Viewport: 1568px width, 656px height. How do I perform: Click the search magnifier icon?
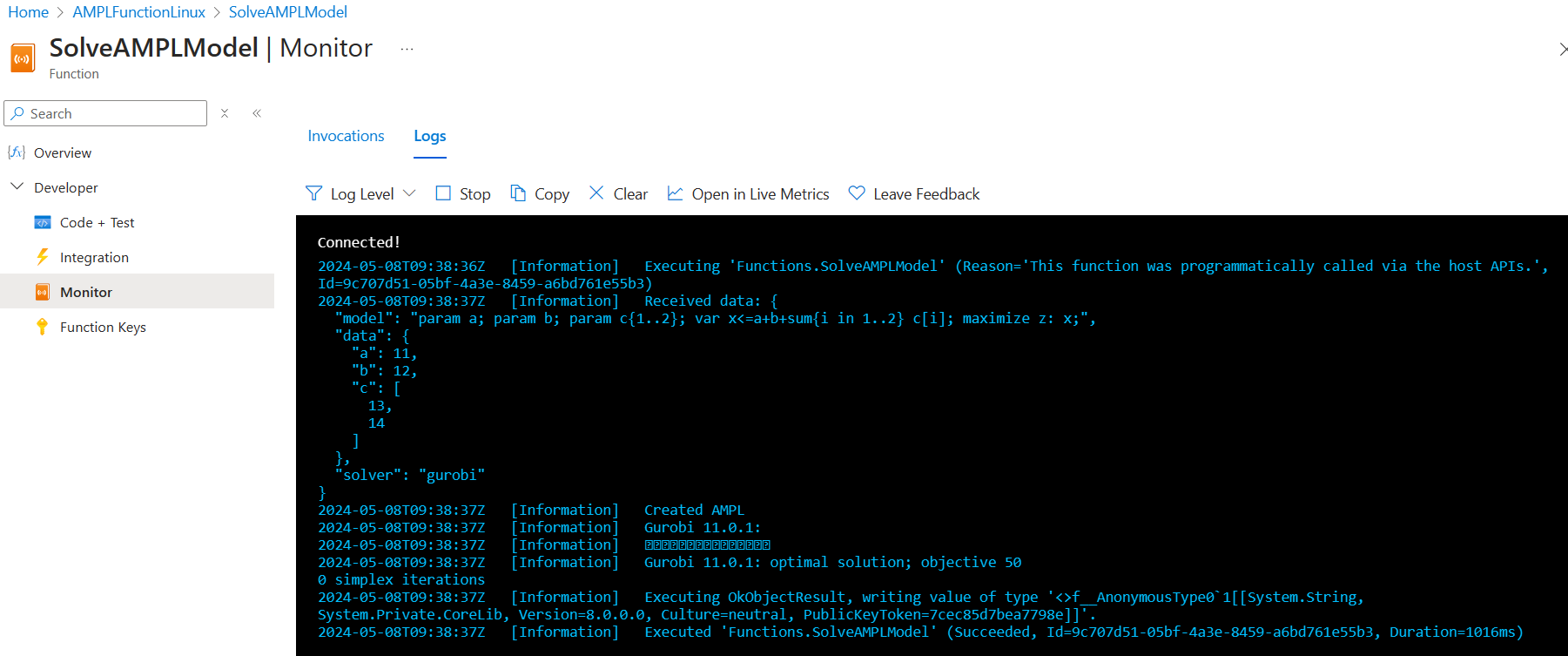pos(17,113)
